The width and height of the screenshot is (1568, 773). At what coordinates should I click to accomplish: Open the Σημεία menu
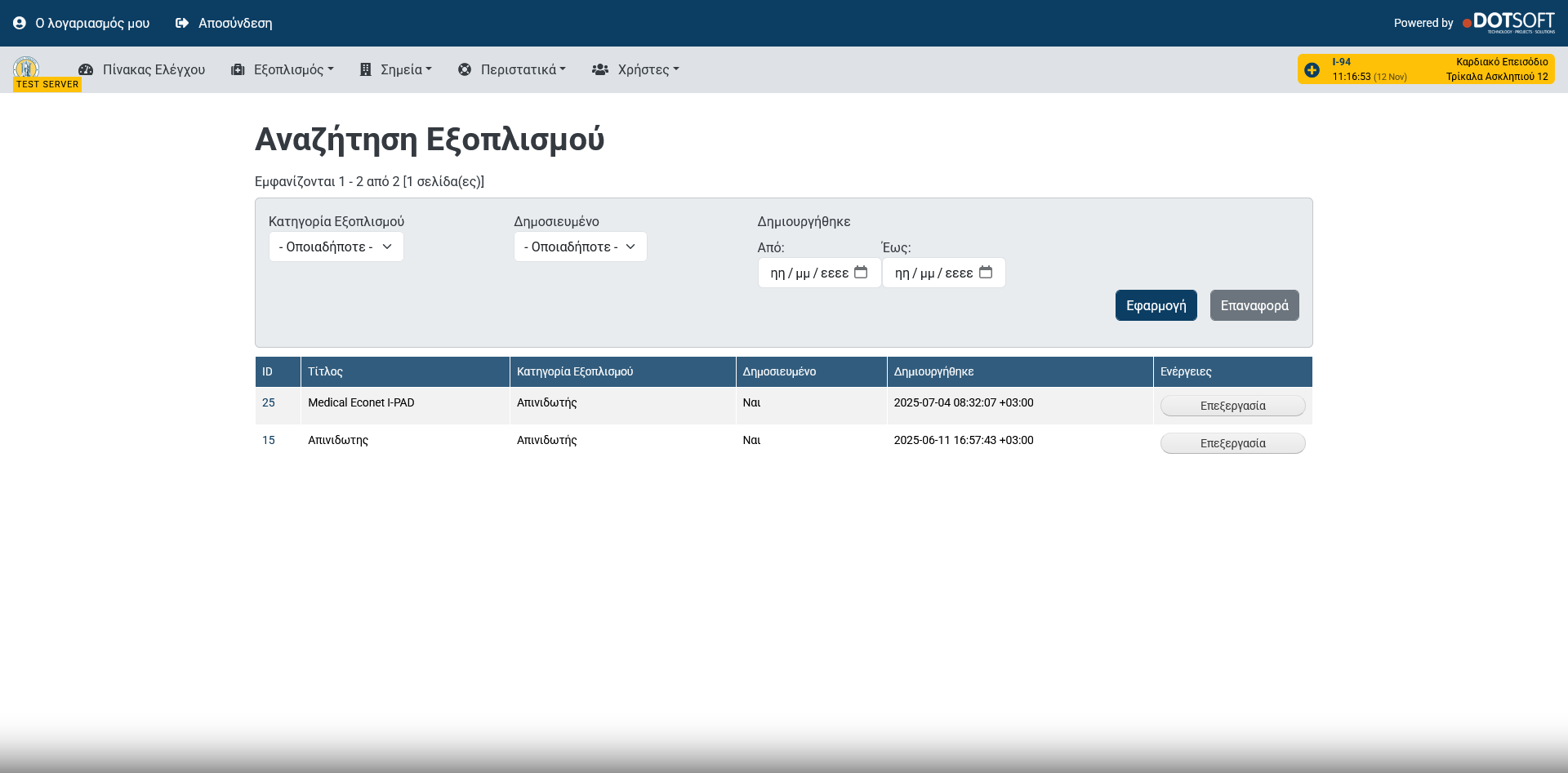pos(396,70)
